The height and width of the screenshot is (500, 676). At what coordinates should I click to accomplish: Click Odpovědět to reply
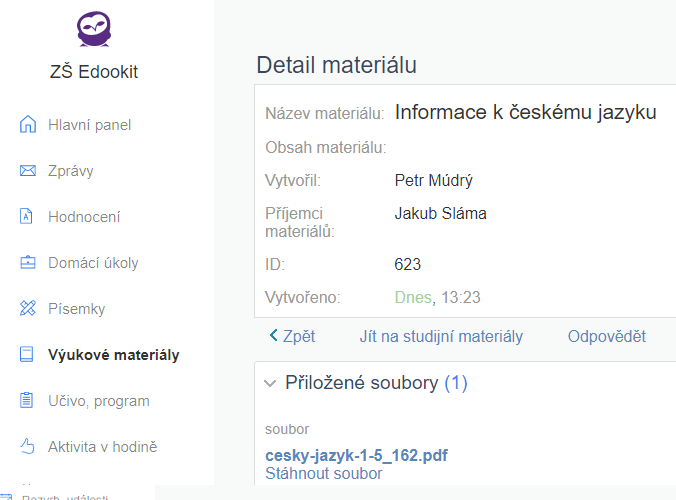point(606,337)
